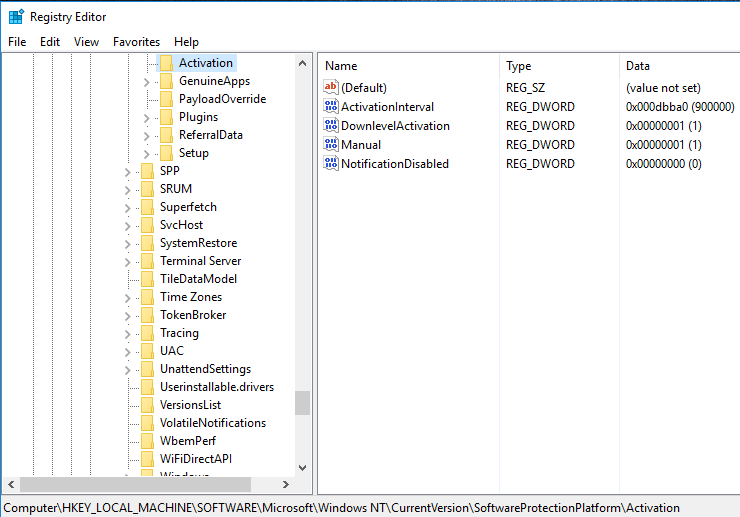
Task: Expand the GenuineApps key
Action: (146, 82)
